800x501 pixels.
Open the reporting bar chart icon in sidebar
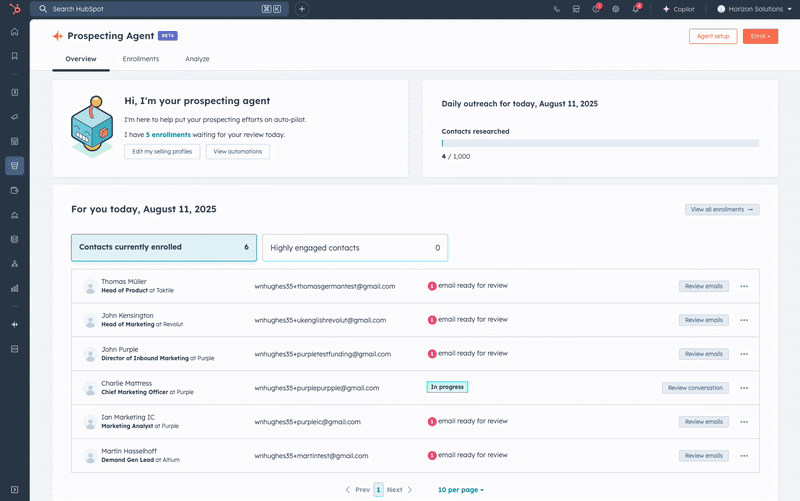click(x=14, y=288)
